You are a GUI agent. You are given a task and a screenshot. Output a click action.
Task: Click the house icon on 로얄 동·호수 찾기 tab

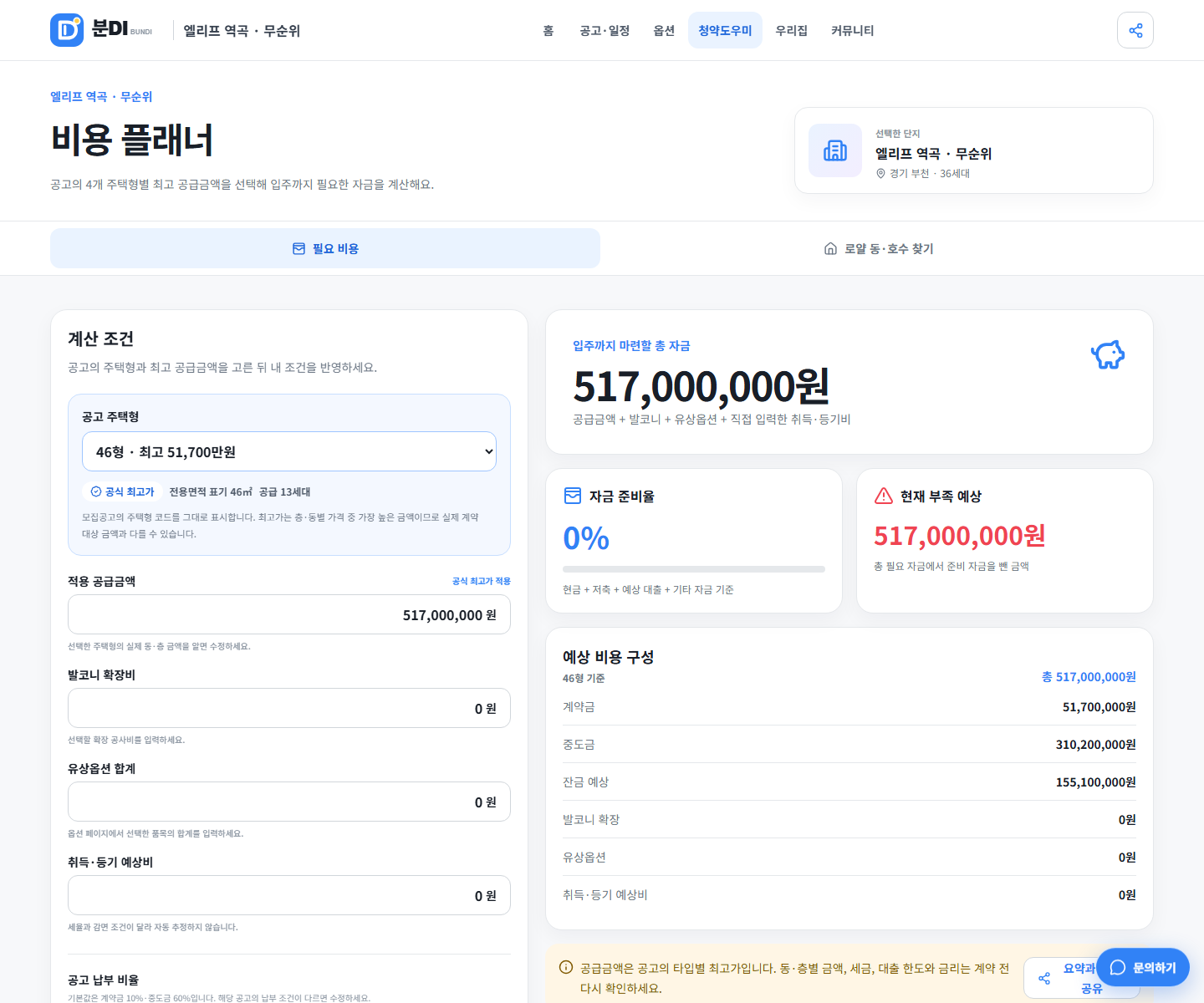point(830,249)
